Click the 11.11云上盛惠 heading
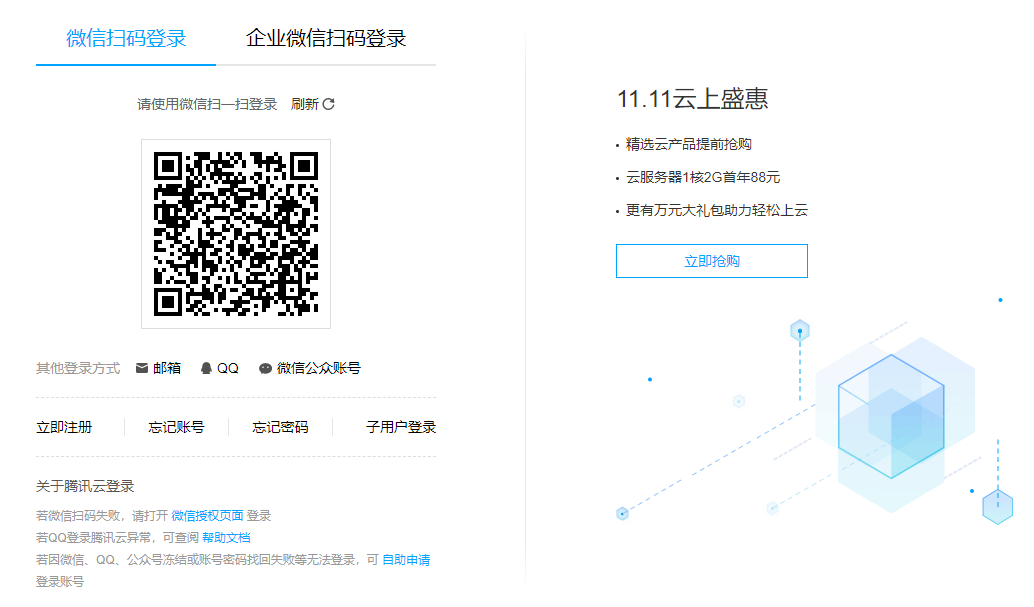Image resolution: width=1034 pixels, height=607 pixels. tap(692, 99)
